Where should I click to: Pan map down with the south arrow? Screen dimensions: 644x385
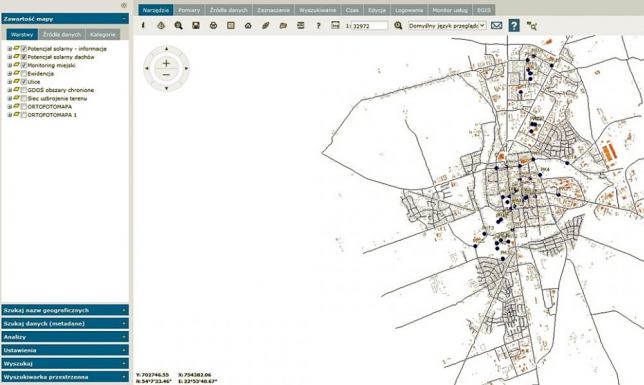166,88
